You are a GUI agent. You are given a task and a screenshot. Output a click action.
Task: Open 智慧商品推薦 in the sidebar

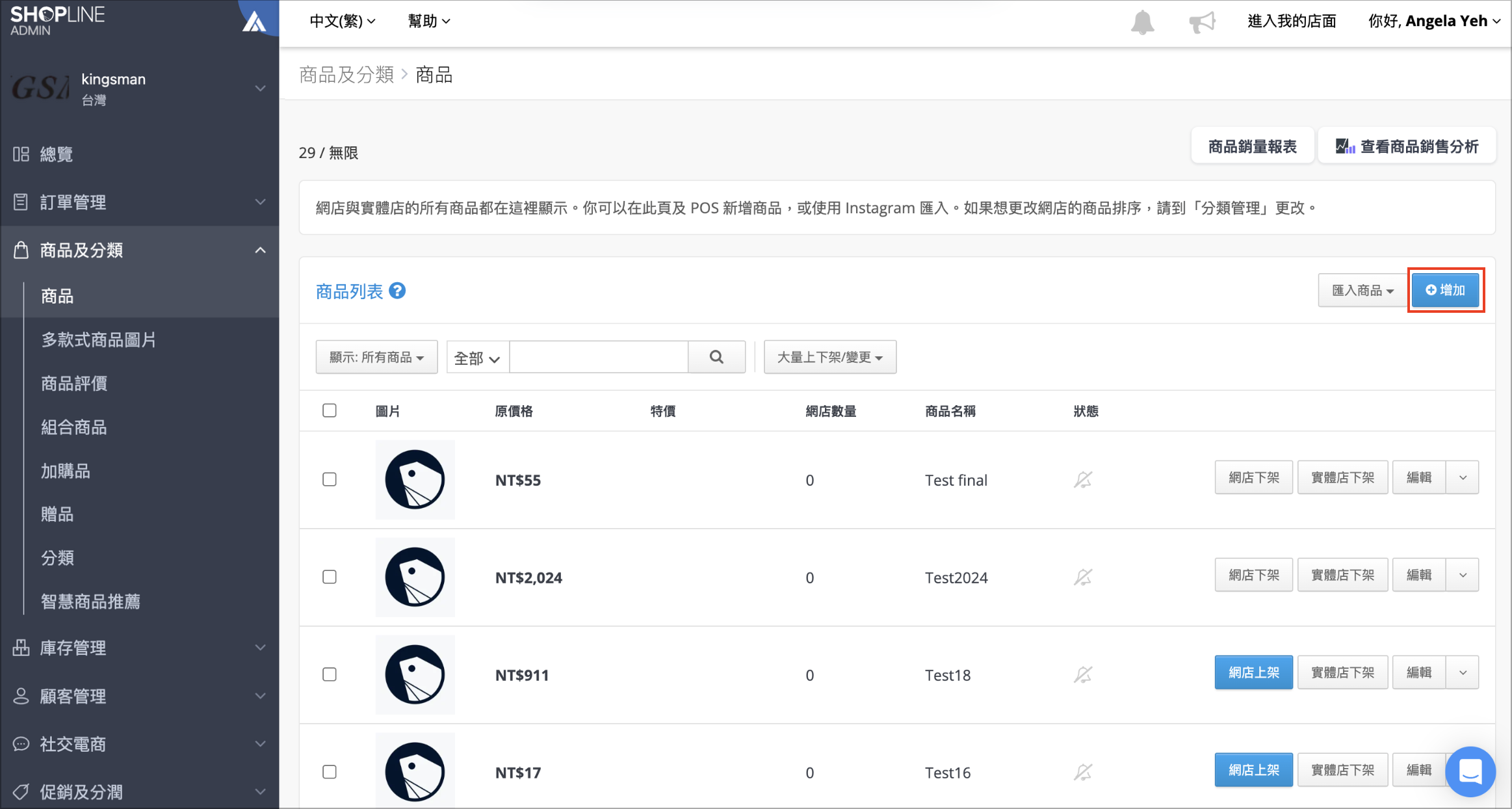pos(90,601)
